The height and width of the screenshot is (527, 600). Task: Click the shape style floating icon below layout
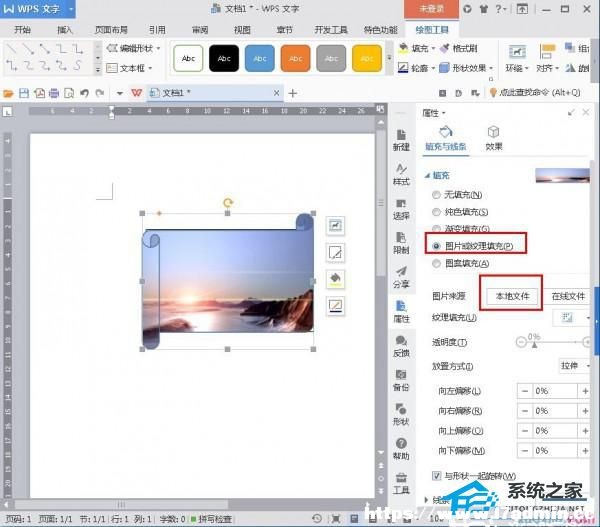click(335, 252)
